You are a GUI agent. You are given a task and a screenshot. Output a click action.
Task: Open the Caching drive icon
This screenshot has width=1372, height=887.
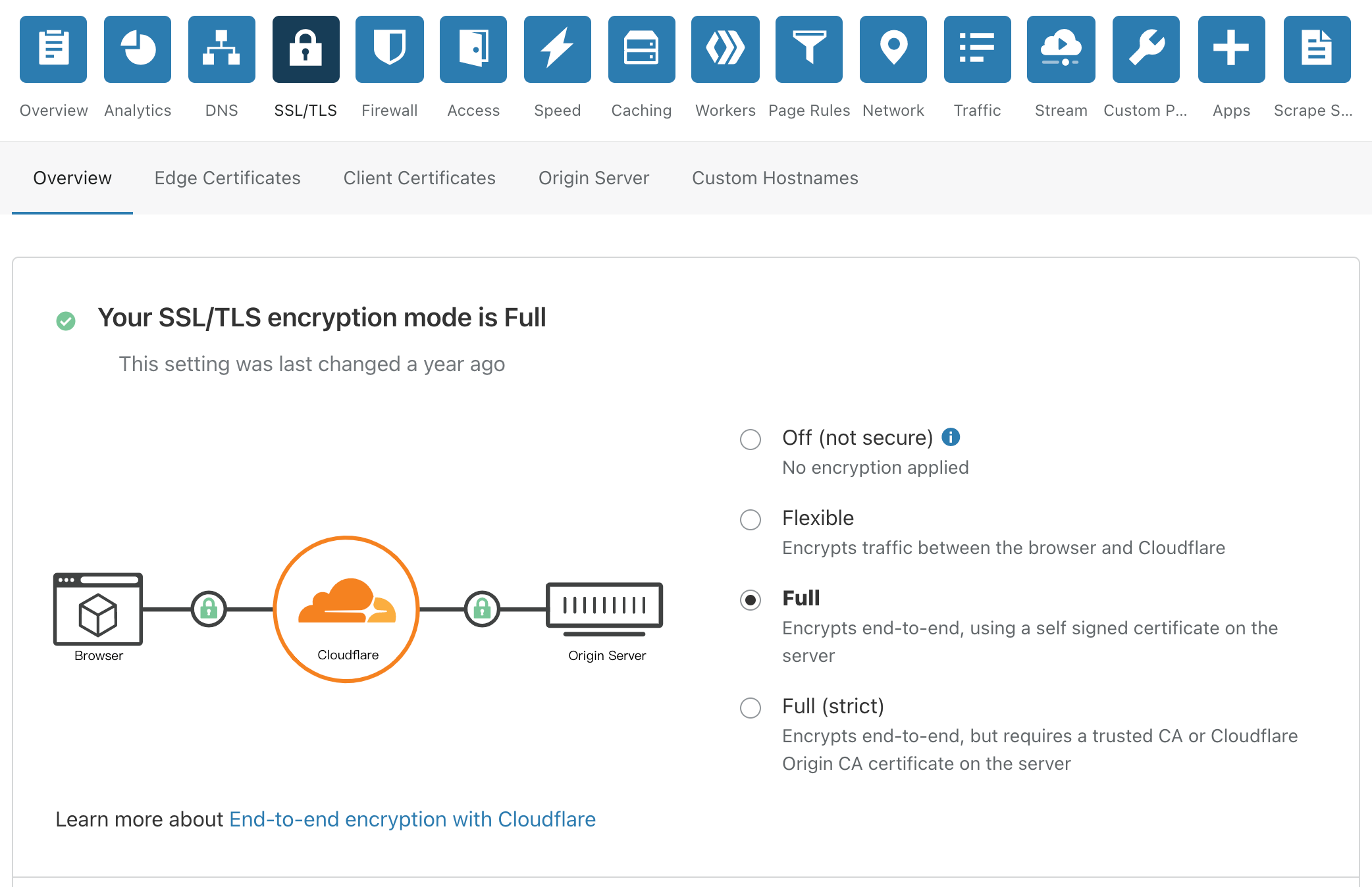[x=642, y=49]
